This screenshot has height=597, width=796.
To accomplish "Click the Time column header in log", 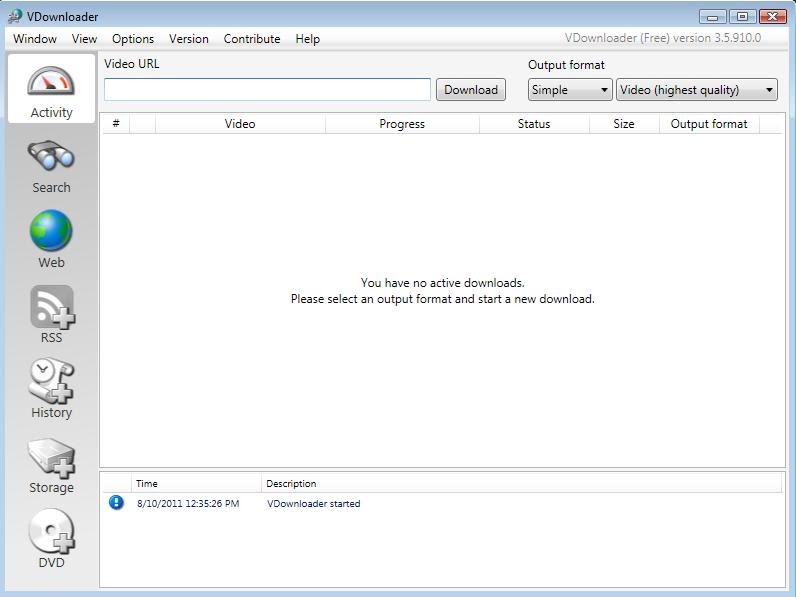I will [x=196, y=483].
